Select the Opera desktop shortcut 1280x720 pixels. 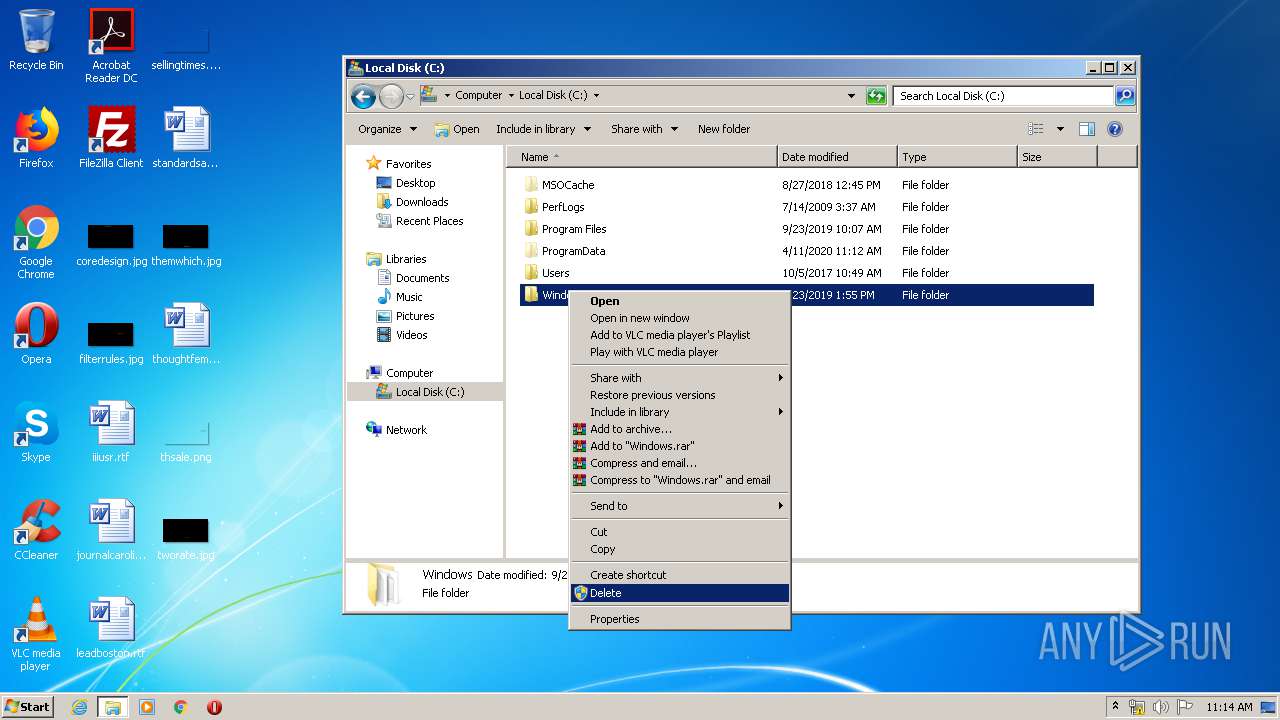36,334
